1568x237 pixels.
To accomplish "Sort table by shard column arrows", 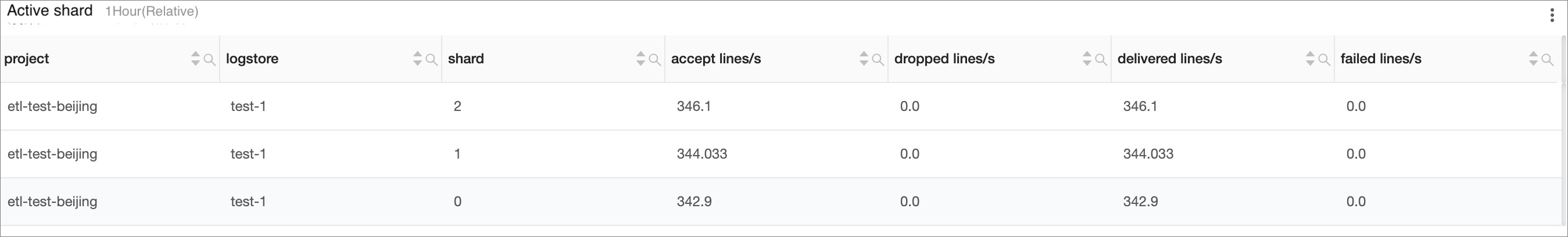I will tap(640, 58).
